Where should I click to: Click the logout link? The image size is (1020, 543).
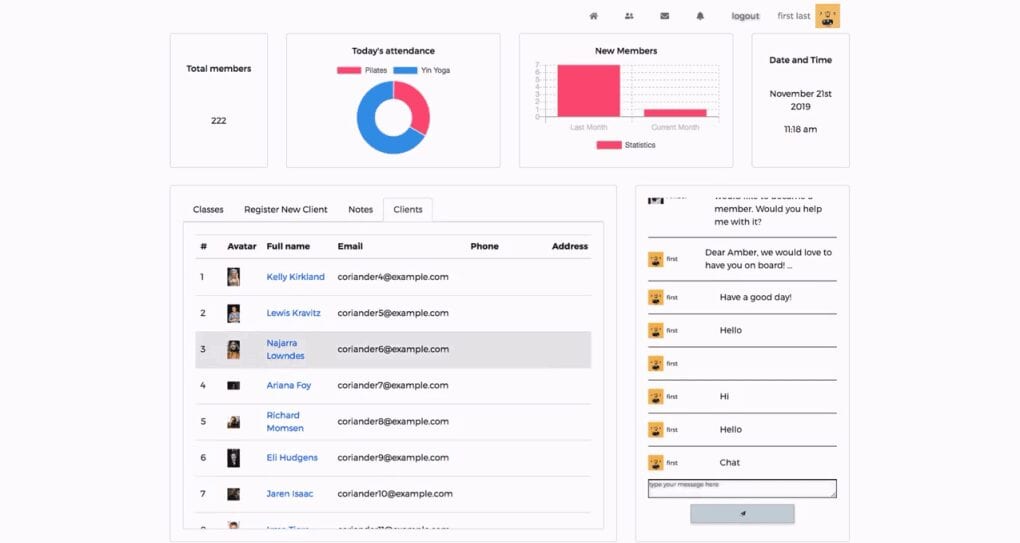pyautogui.click(x=745, y=16)
